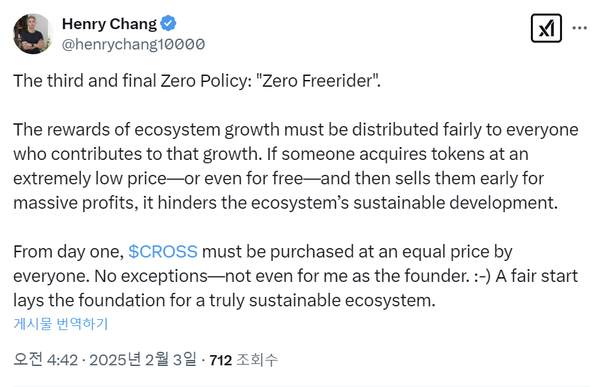Click the "From day one" text
The width and height of the screenshot is (600, 387).
[x=68, y=252]
